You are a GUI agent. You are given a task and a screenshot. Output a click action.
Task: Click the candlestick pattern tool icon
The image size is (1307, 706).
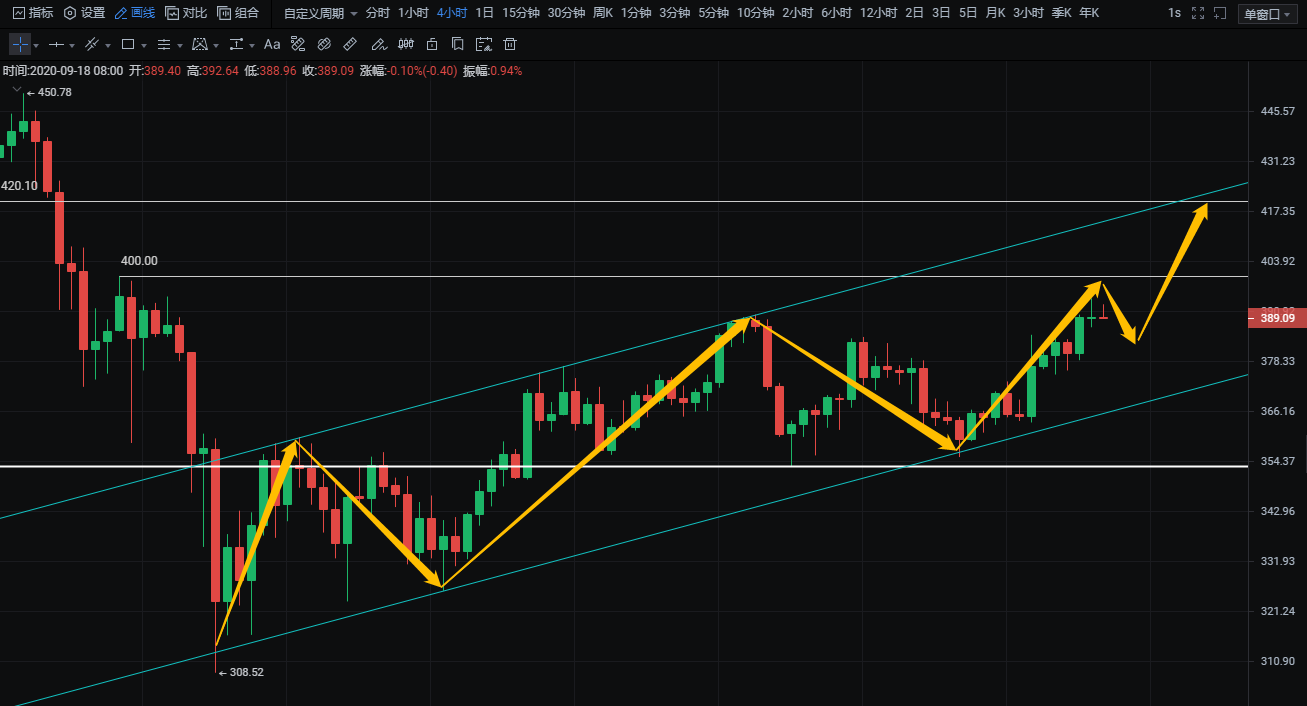[405, 45]
